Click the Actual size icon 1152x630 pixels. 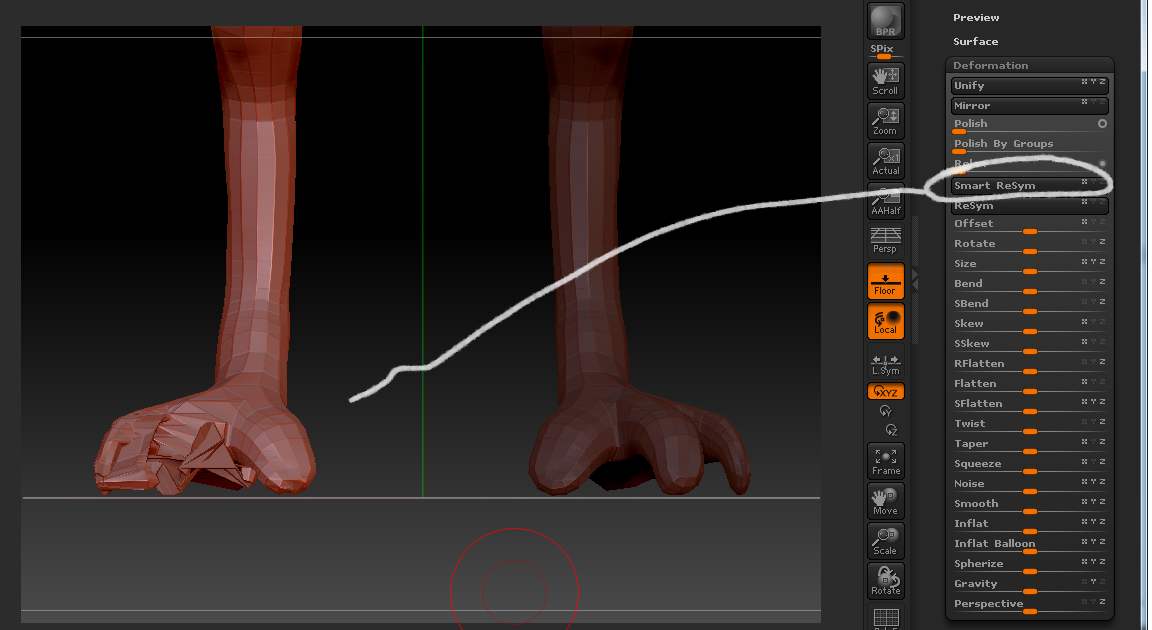[884, 160]
